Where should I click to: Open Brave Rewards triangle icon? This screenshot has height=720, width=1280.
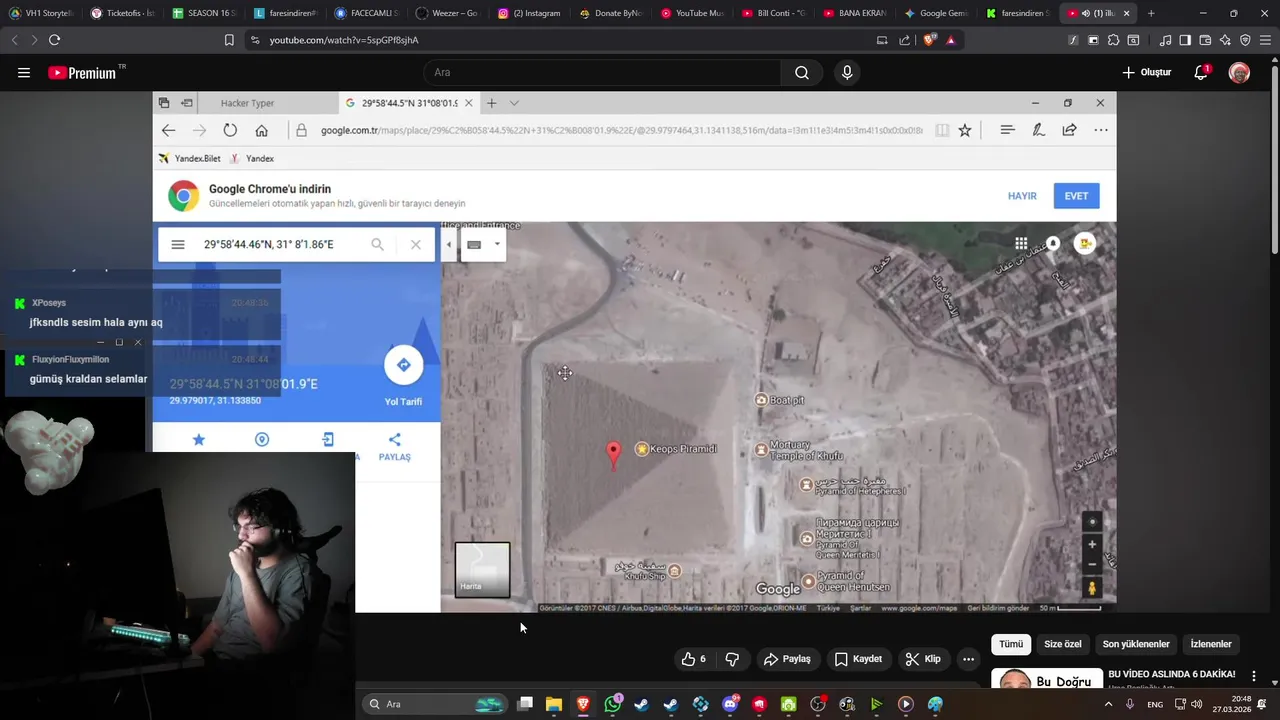[x=950, y=40]
